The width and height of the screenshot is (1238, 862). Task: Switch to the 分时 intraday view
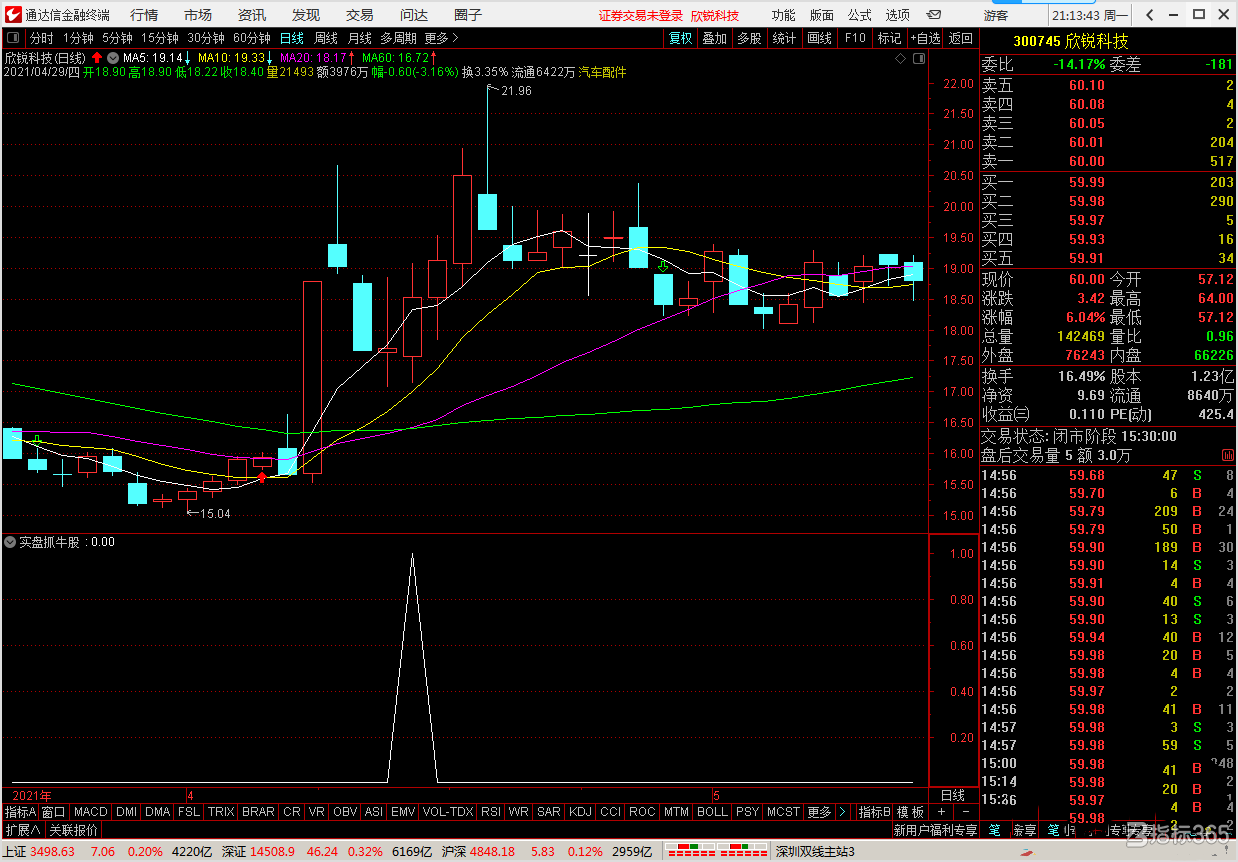tap(42, 38)
